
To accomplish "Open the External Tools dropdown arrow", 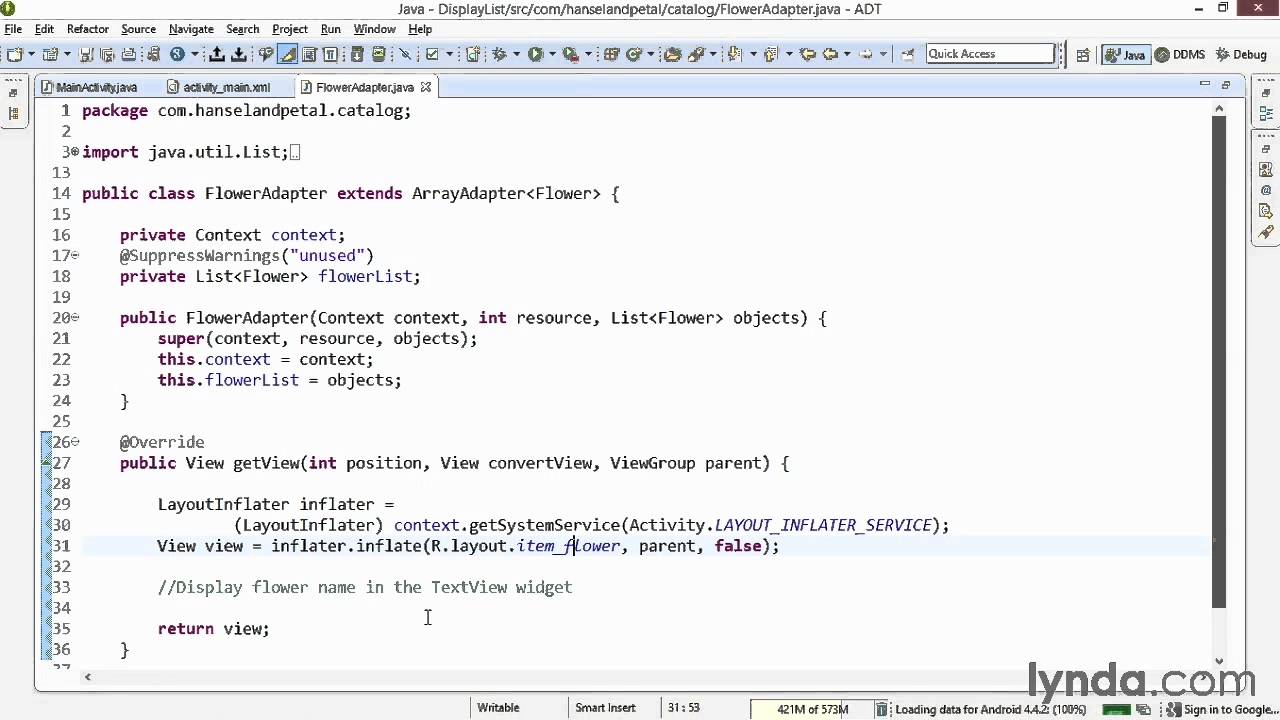I will (x=587, y=54).
